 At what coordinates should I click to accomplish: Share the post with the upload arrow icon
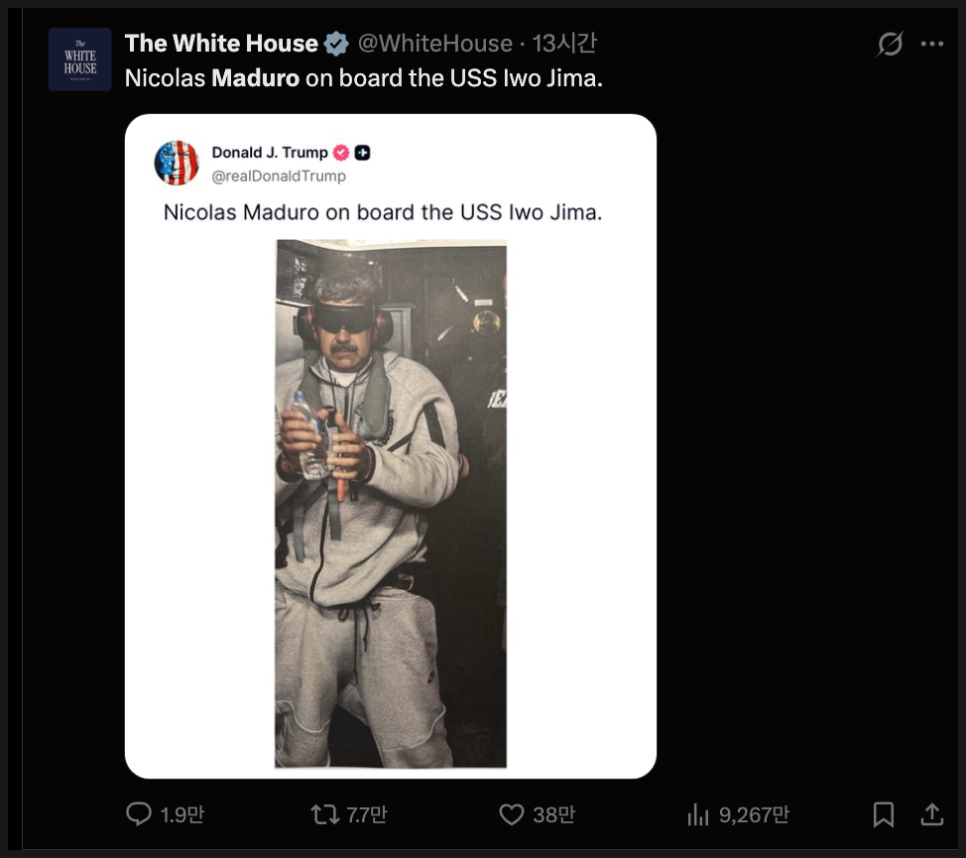click(931, 815)
